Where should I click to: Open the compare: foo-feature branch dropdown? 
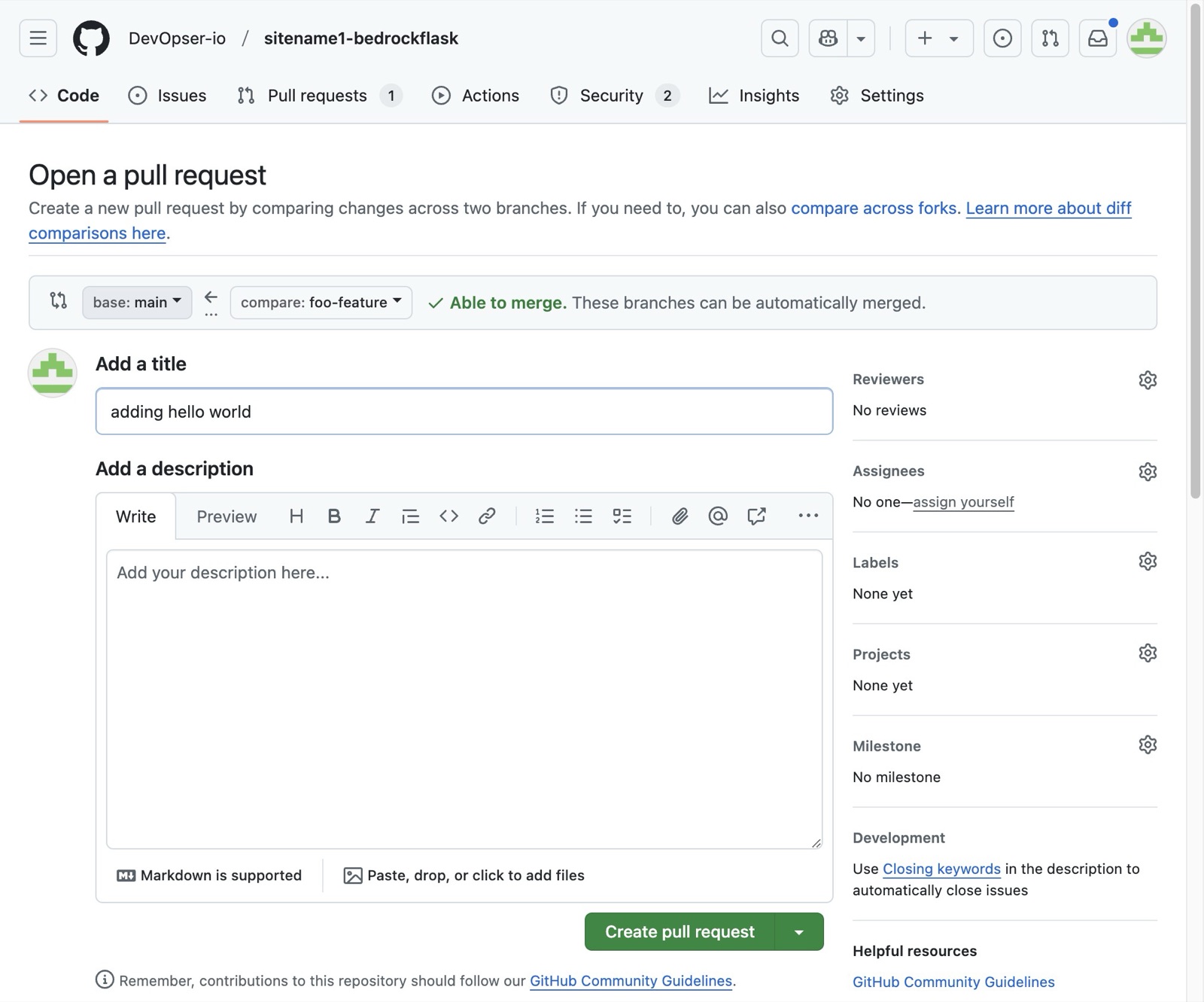[321, 303]
